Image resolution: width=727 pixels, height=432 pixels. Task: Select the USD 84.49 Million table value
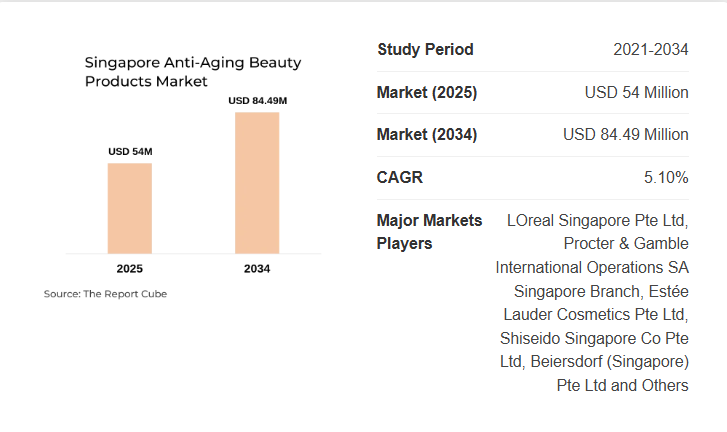pyautogui.click(x=625, y=135)
